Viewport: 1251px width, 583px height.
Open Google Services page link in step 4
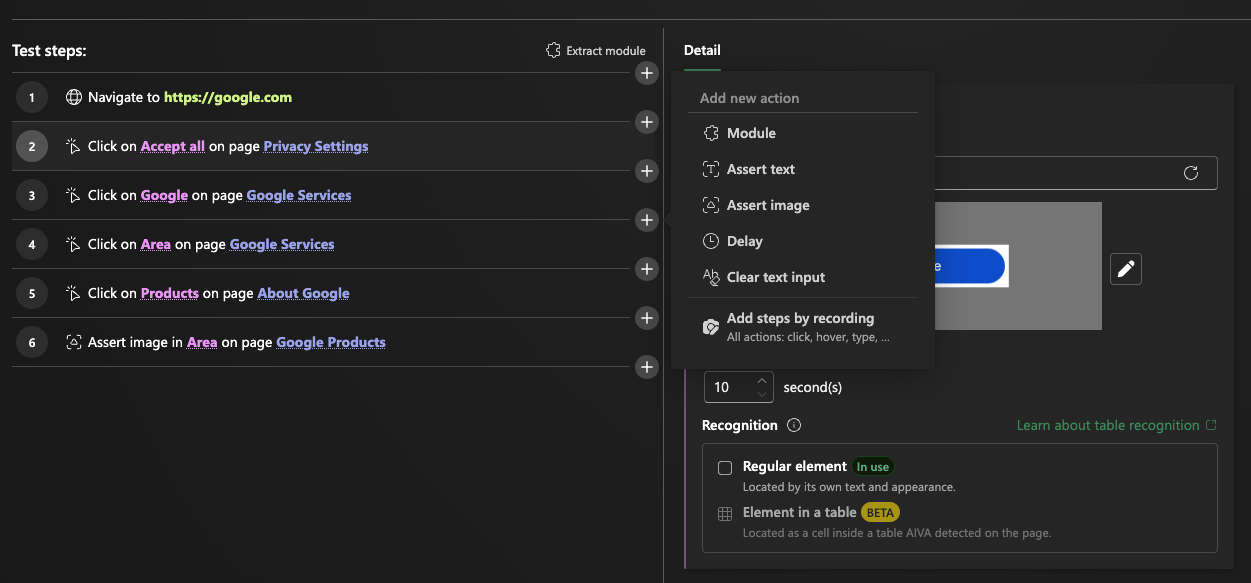point(282,244)
